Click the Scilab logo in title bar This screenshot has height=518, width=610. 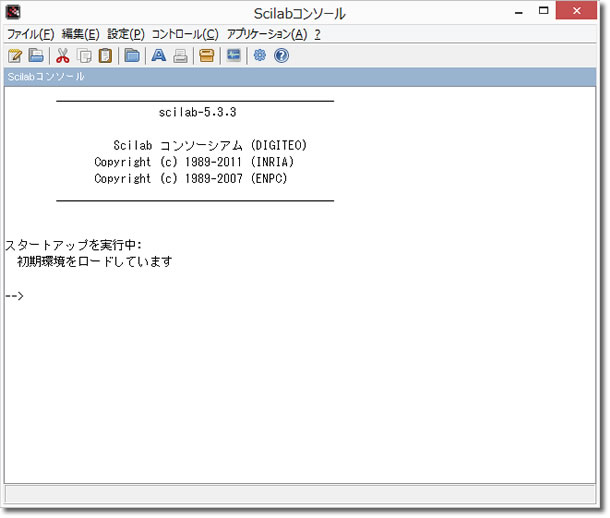pos(13,12)
